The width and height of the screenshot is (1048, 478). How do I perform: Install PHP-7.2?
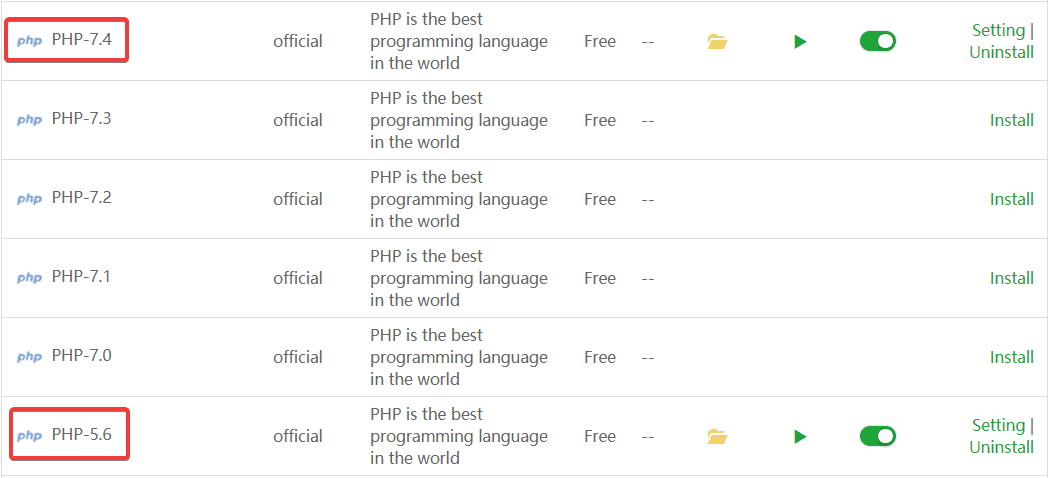pos(1011,199)
